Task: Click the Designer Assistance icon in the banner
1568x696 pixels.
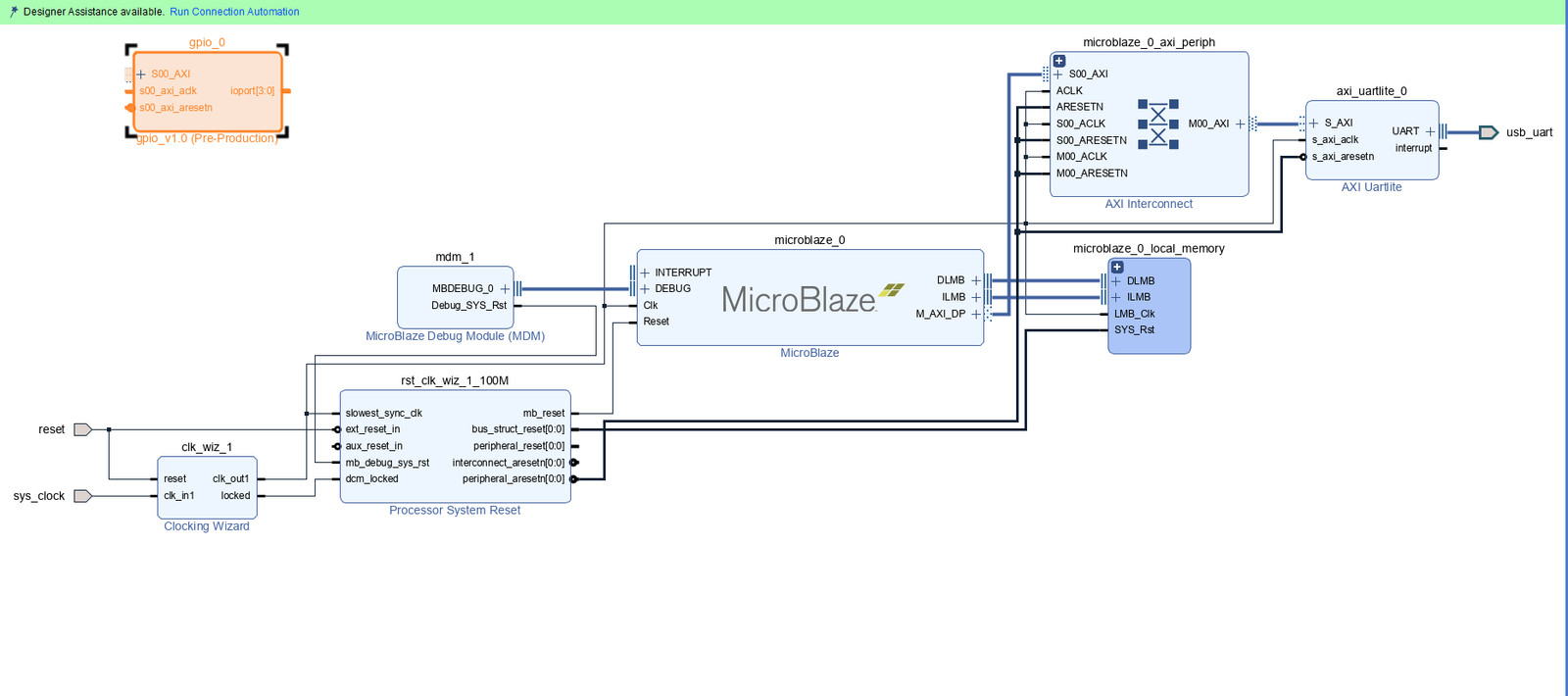Action: 13,12
